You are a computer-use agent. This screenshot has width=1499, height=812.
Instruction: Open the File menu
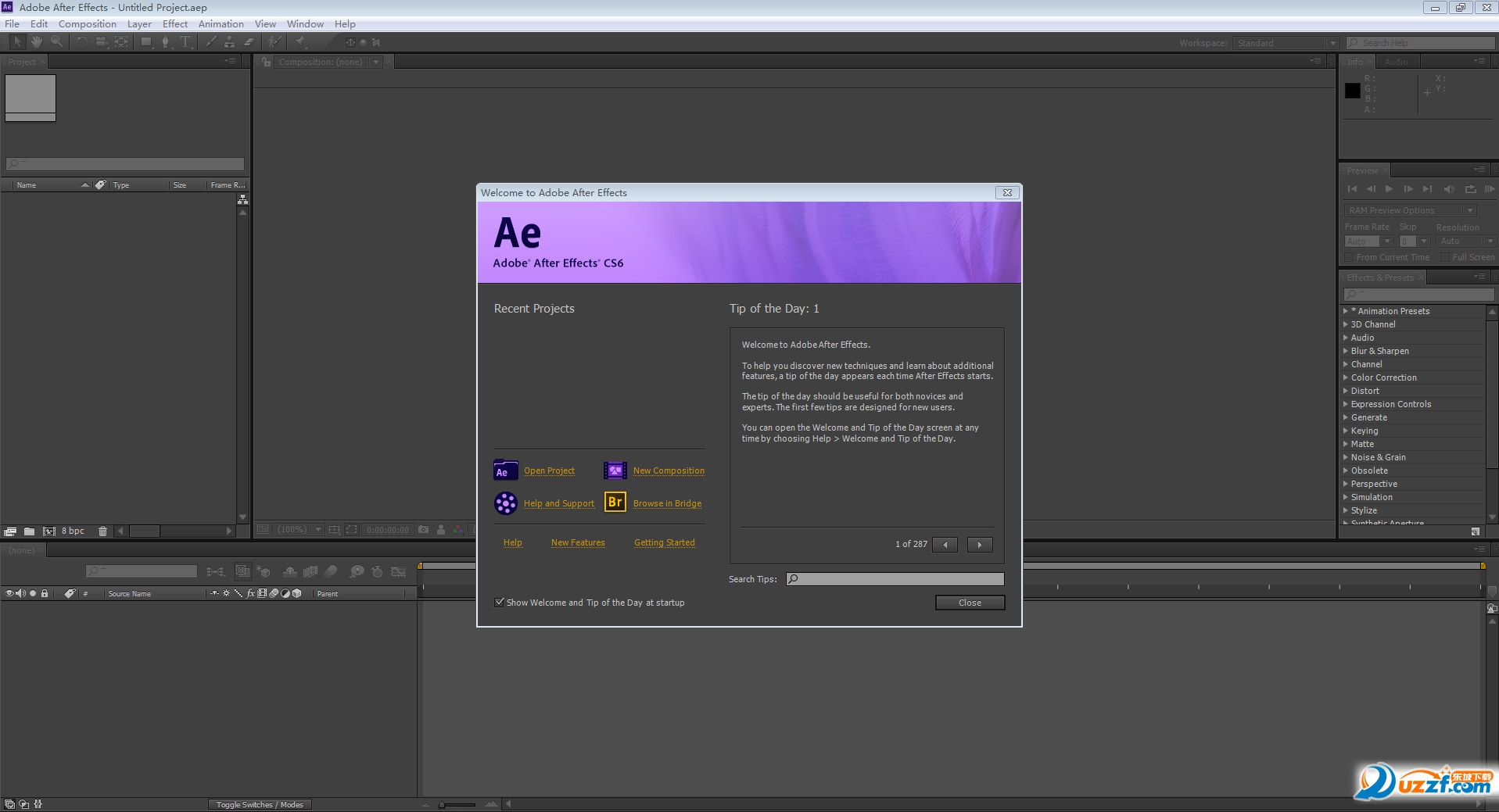click(13, 24)
